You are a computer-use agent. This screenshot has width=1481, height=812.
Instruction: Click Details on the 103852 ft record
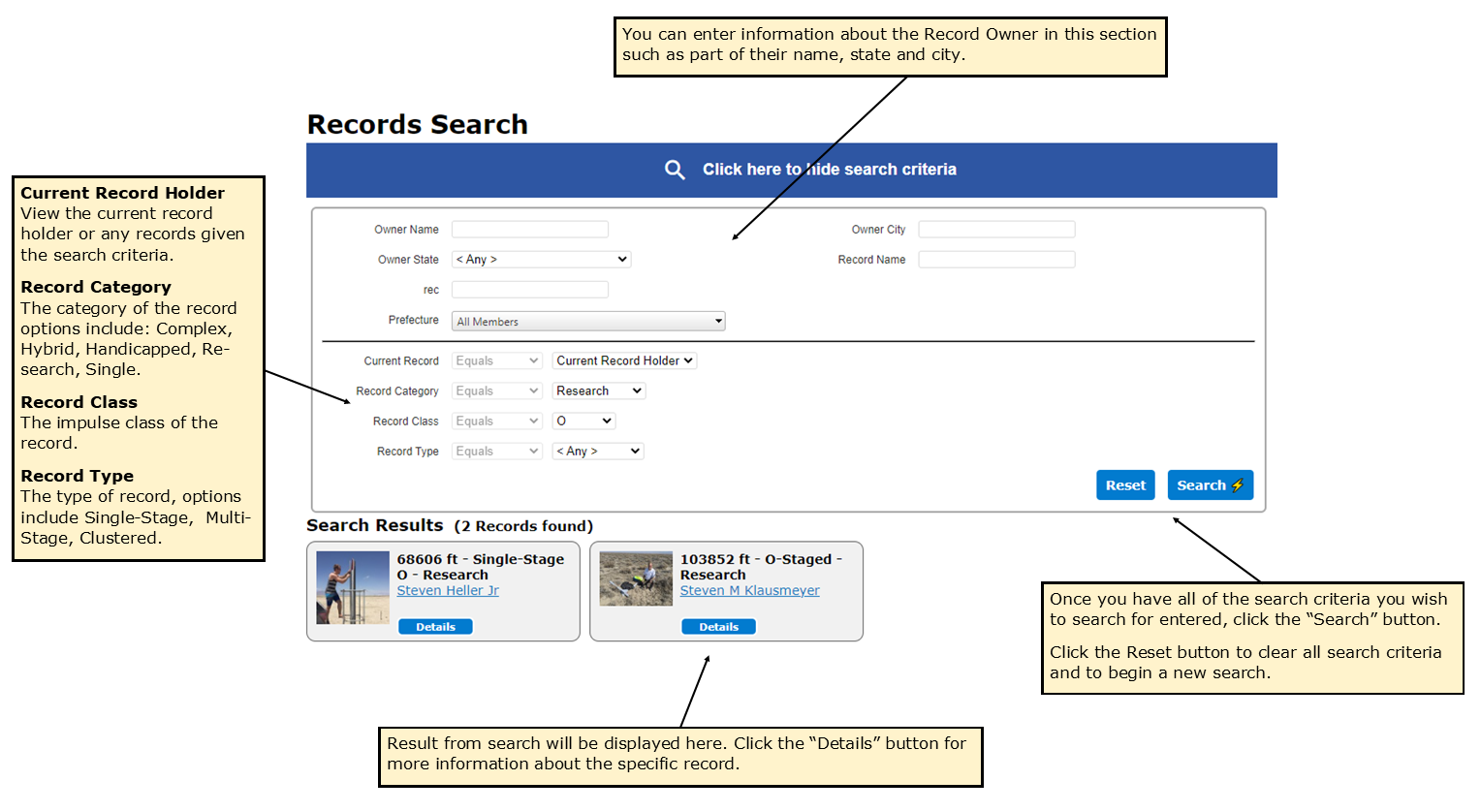[x=718, y=626]
